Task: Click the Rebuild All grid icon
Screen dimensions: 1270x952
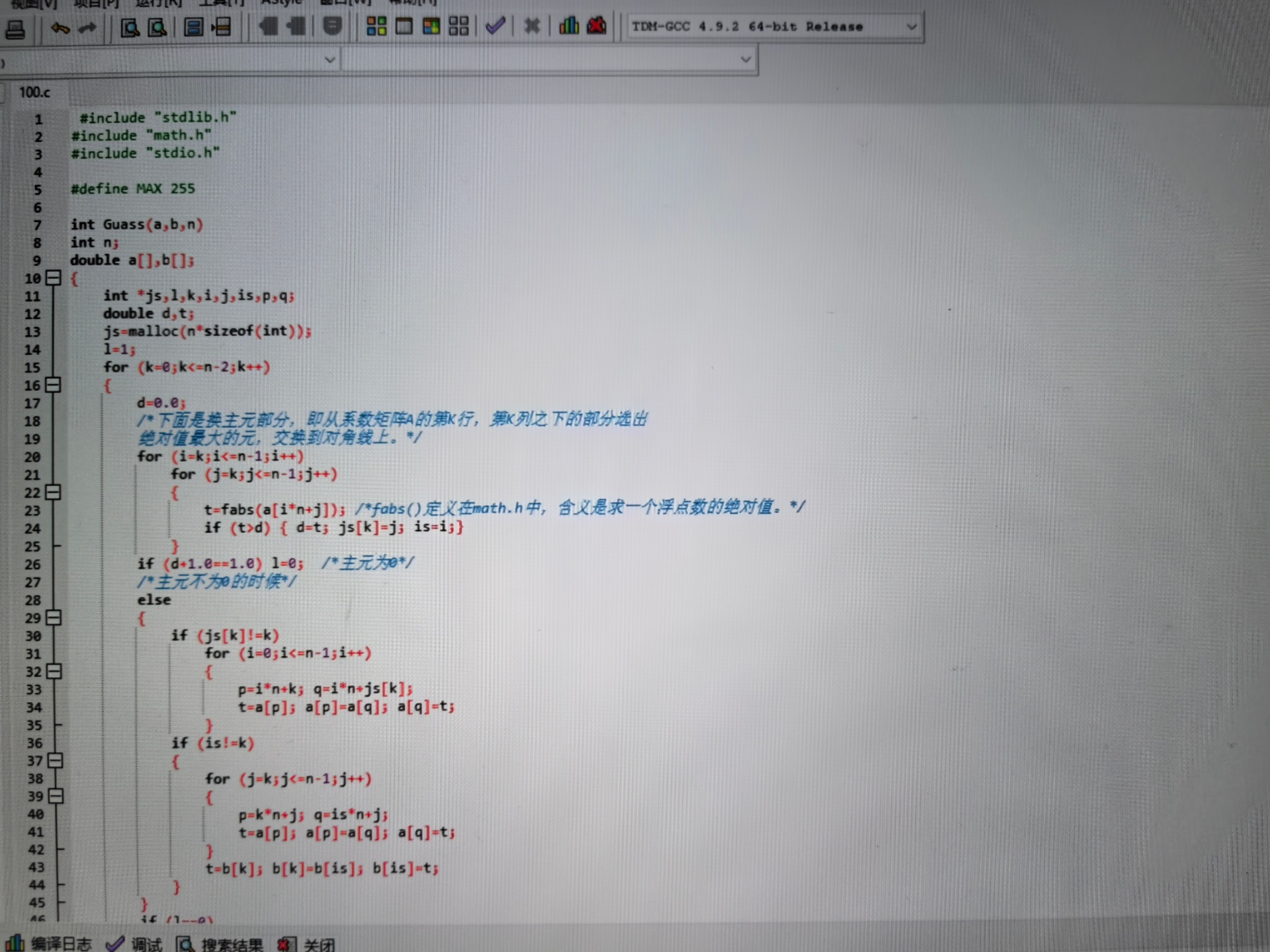Action: click(x=458, y=26)
